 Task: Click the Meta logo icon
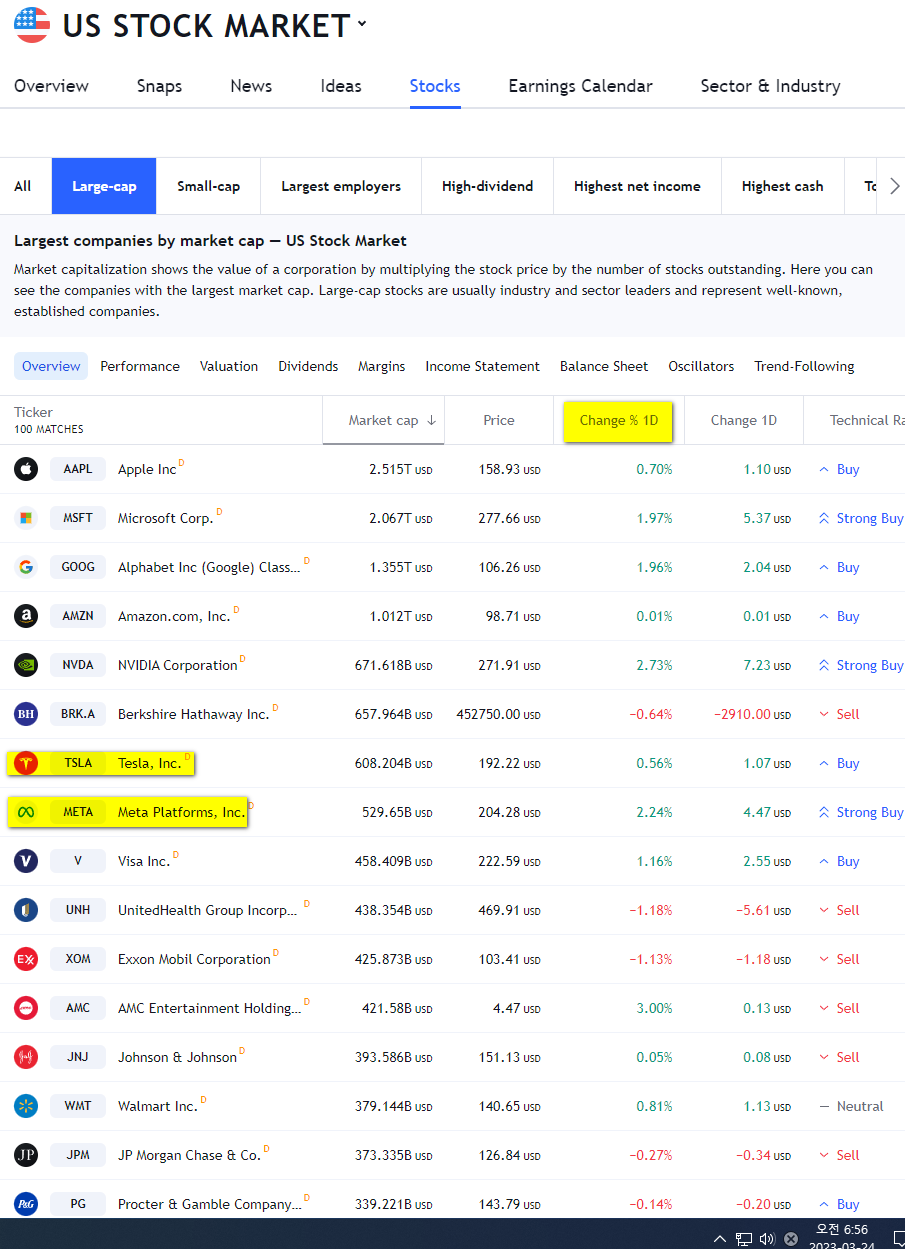click(x=26, y=812)
